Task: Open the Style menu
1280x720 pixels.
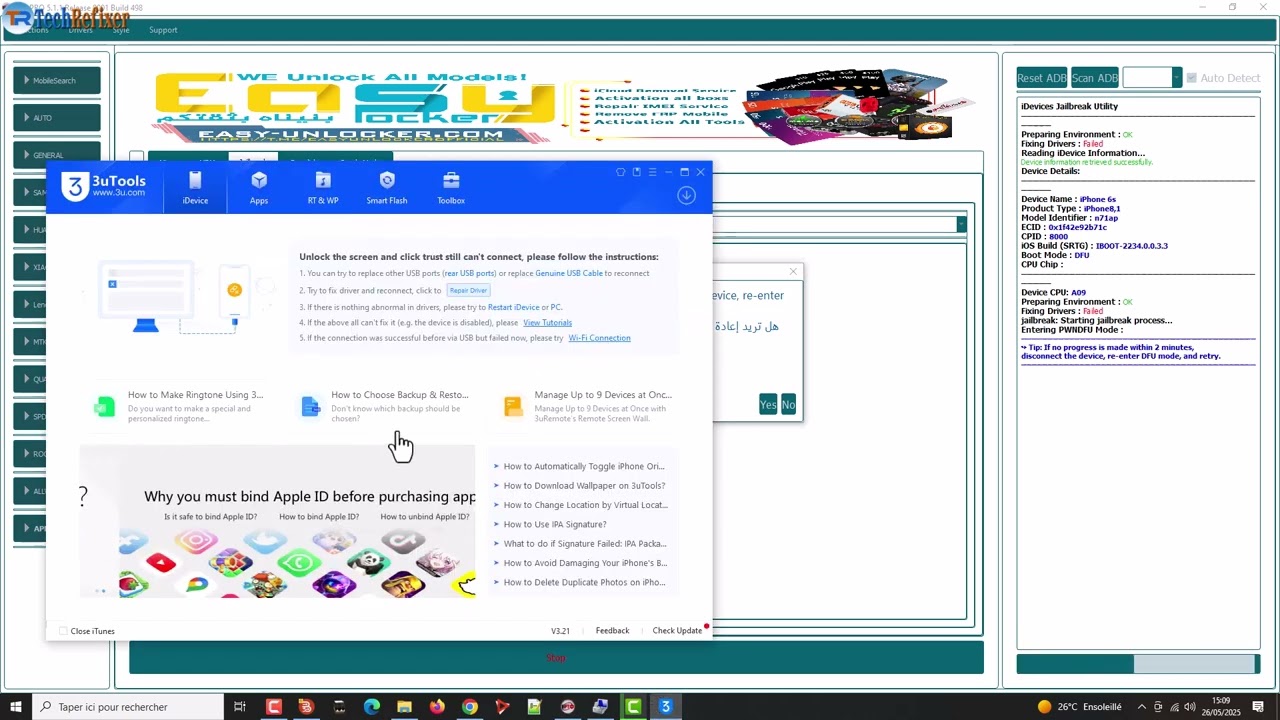Action: coord(121,30)
